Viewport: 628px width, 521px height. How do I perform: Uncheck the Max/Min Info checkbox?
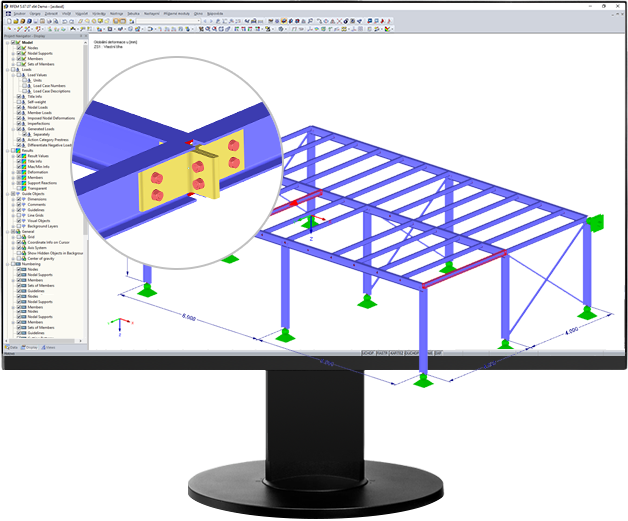[19, 167]
